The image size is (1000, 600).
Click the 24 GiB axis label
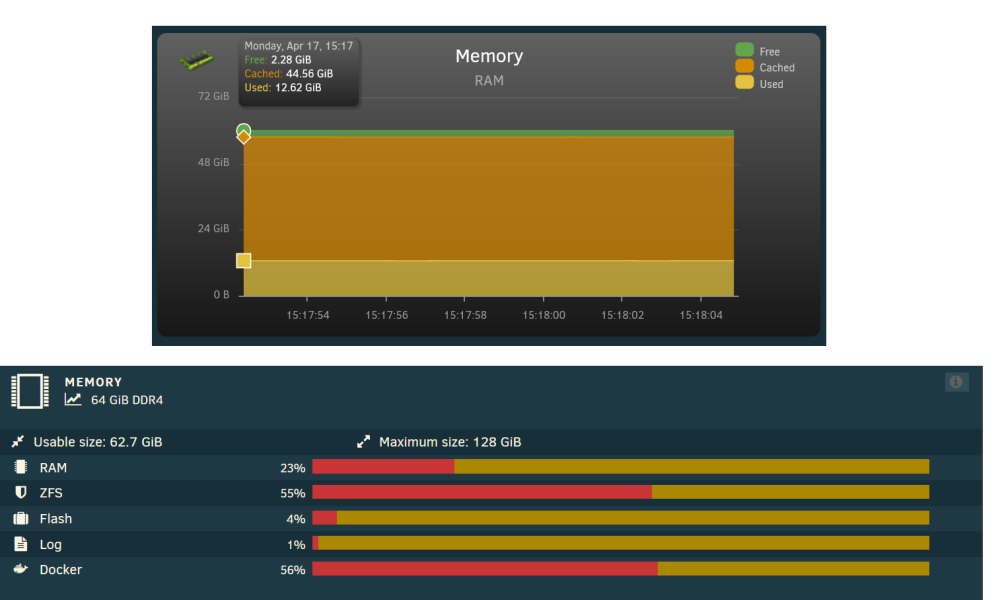pyautogui.click(x=214, y=228)
